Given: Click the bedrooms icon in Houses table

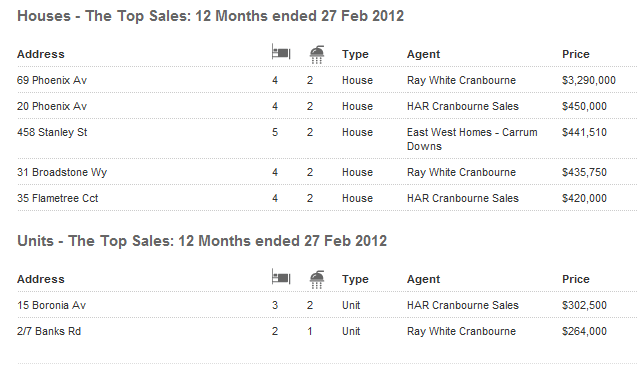Looking at the screenshot, I should coord(281,53).
